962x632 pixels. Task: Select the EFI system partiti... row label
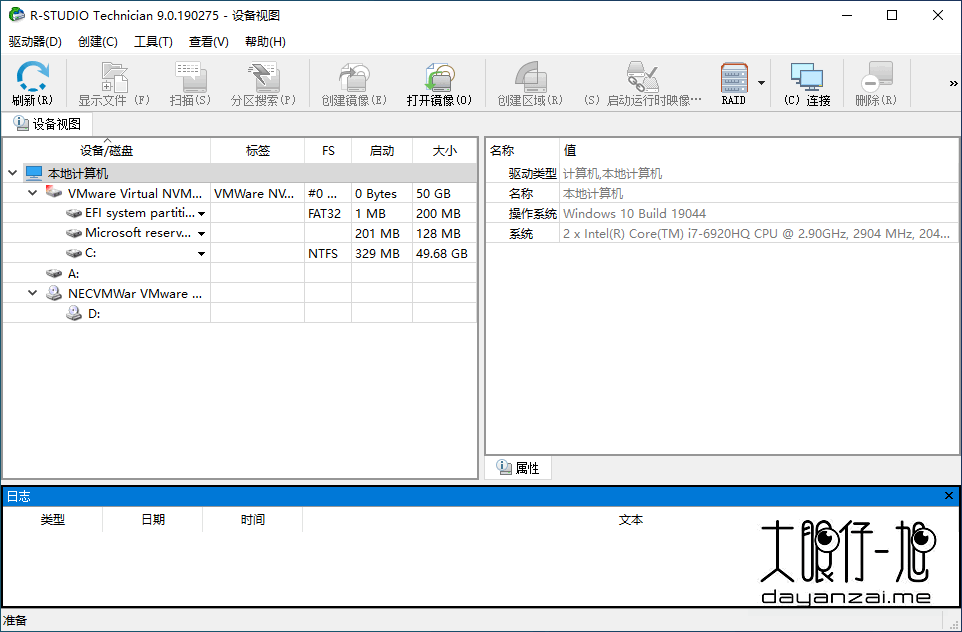pos(140,213)
